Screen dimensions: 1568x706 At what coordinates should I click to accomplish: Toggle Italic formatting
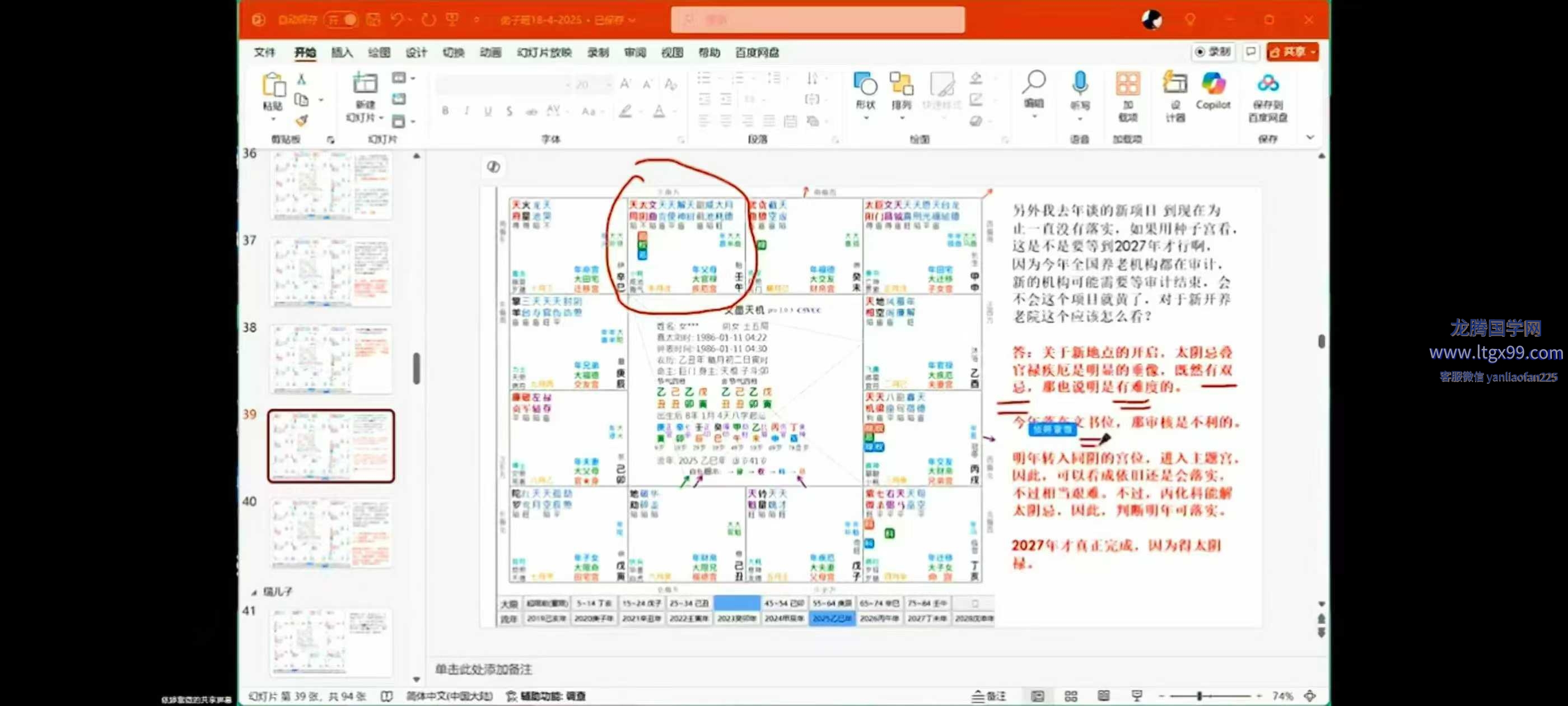coord(467,111)
